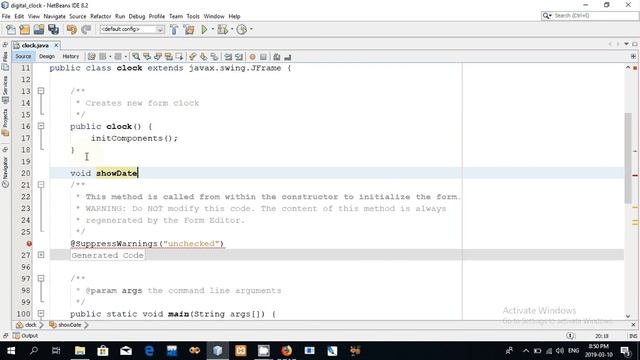640x360 pixels.
Task: Collapse the main method fold on line 100
Action: point(41,313)
